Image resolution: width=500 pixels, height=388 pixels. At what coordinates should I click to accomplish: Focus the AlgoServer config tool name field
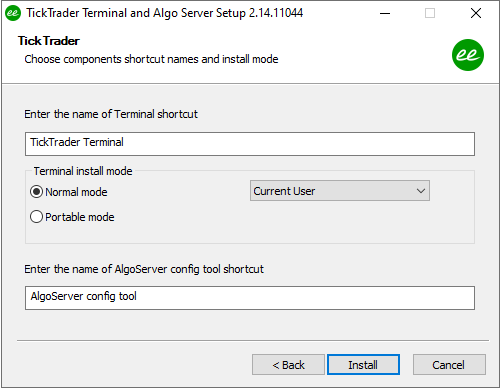[250, 298]
